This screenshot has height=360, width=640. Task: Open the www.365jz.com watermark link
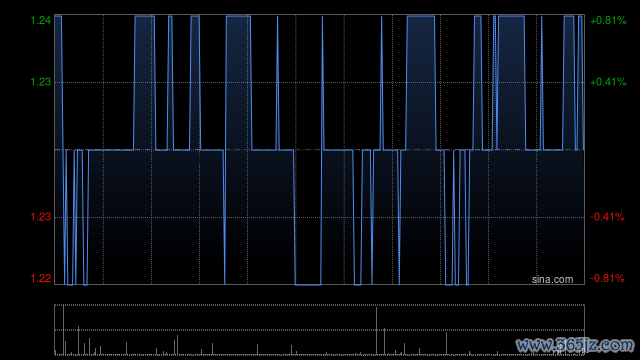point(575,345)
